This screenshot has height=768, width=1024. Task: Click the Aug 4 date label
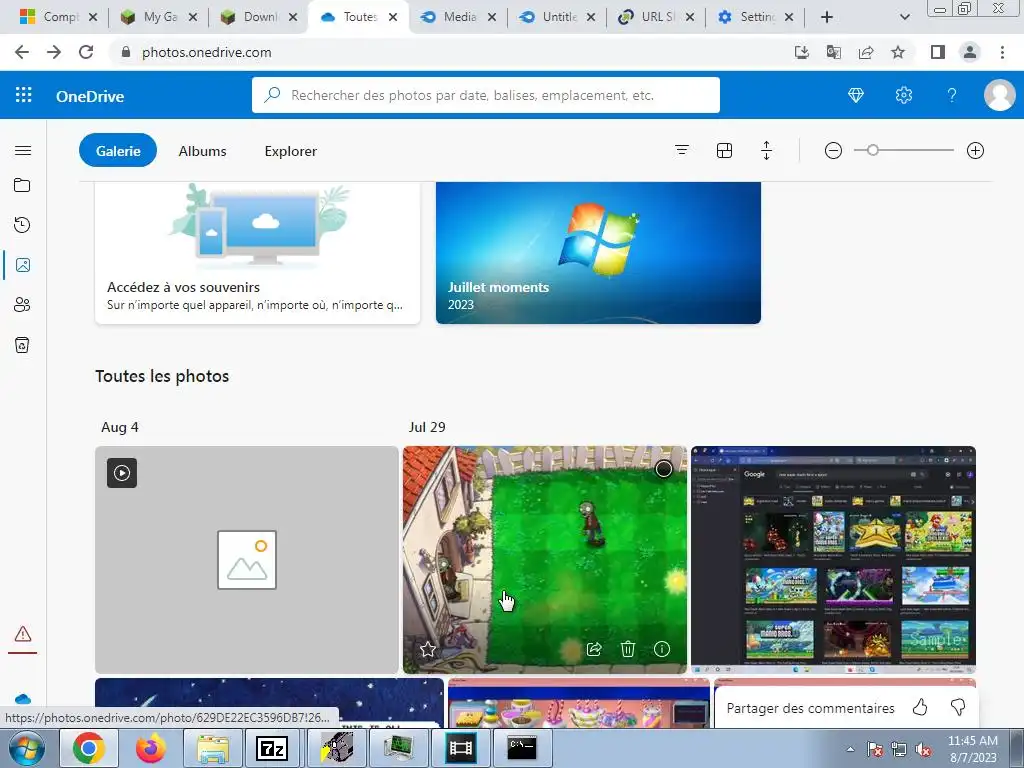point(120,427)
